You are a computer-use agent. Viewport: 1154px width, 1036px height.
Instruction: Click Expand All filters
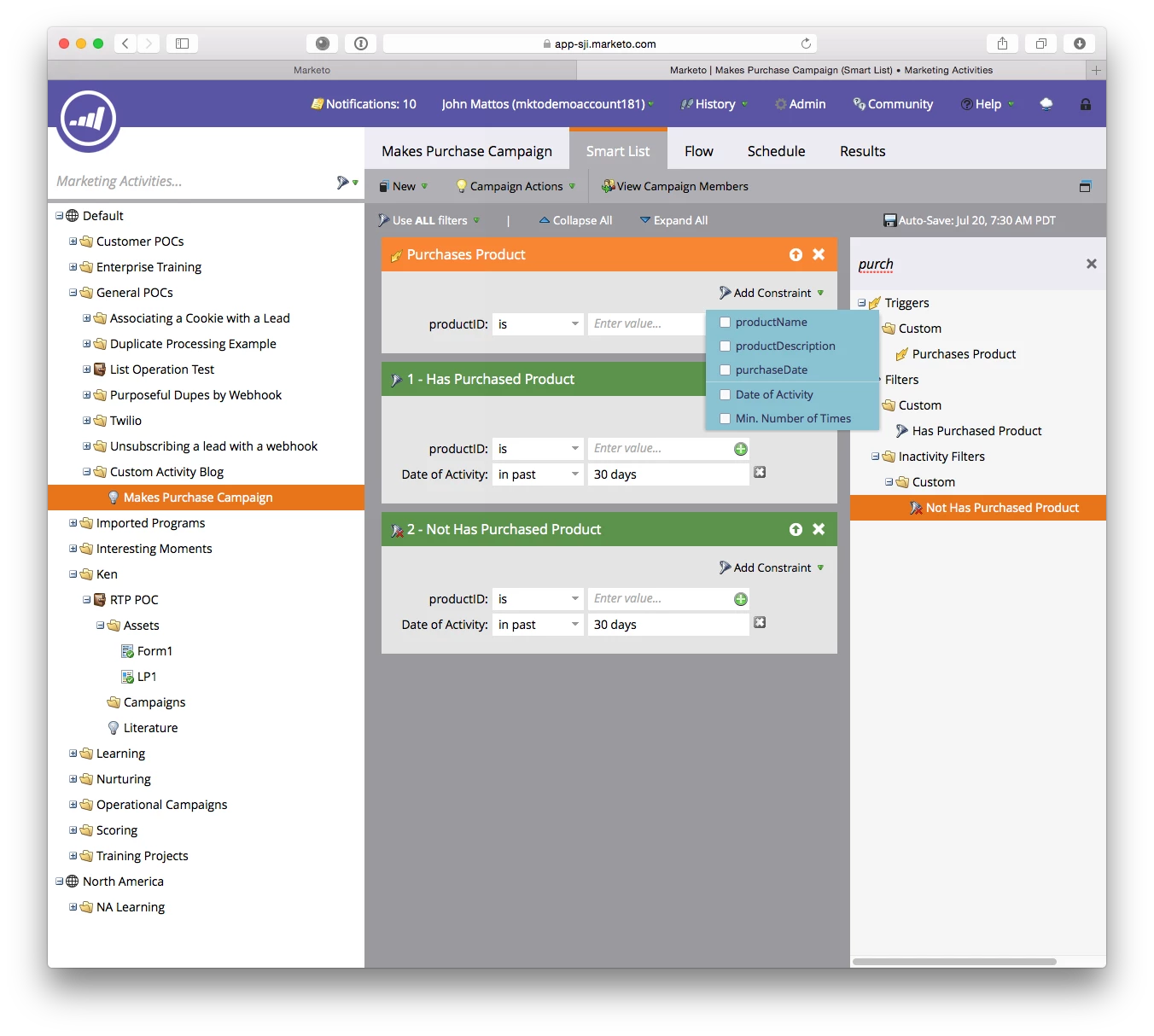click(x=673, y=220)
